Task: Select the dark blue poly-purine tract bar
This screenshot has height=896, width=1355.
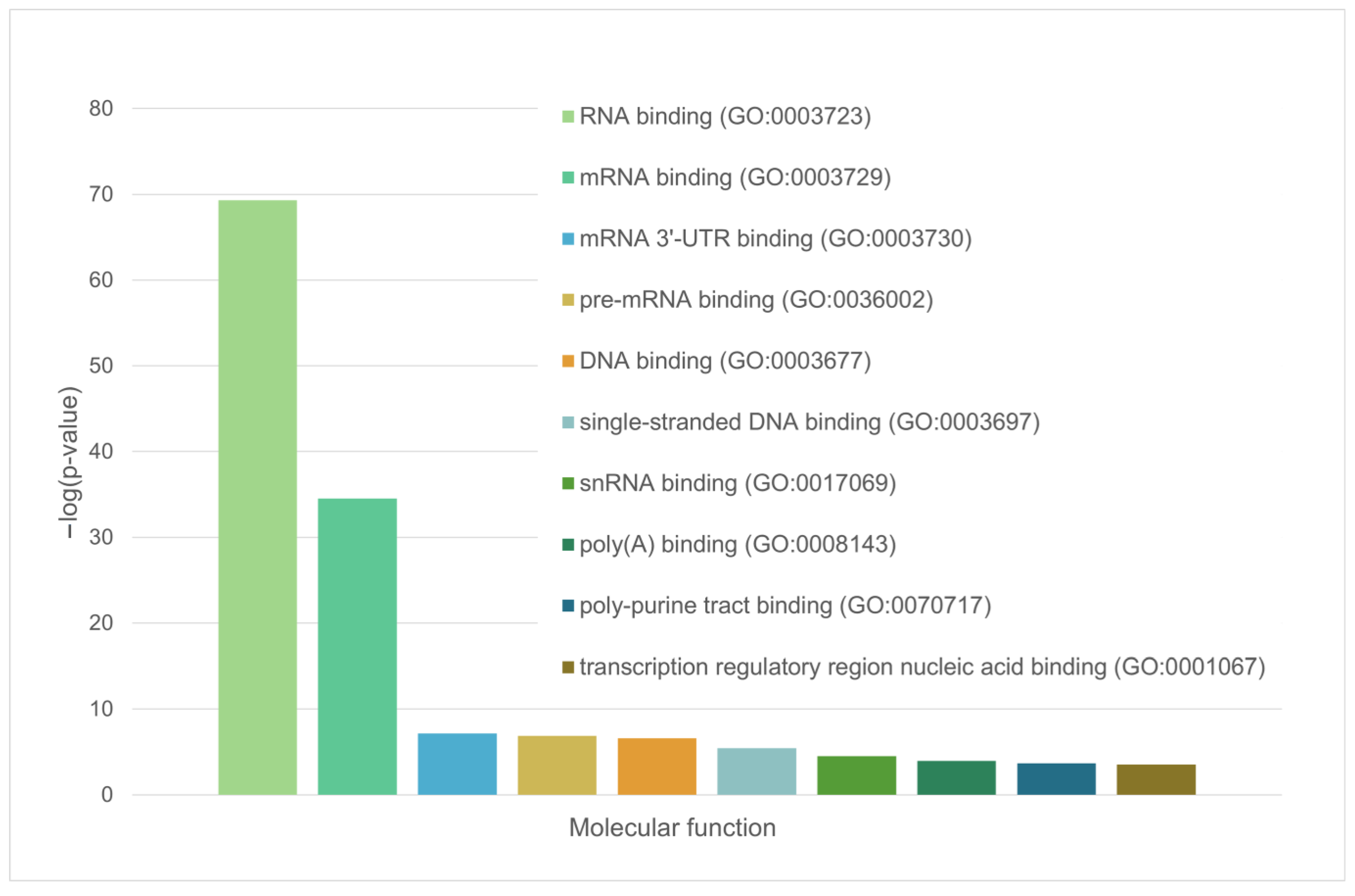Action: pos(1056,778)
